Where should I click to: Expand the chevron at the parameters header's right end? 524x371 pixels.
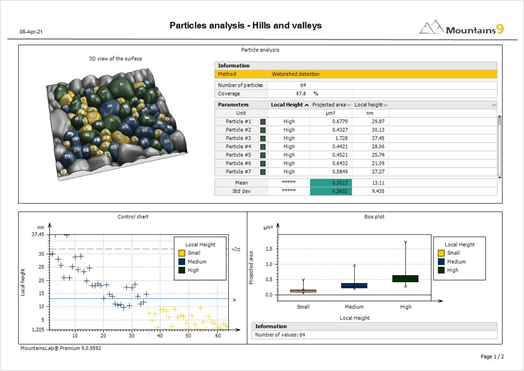click(x=494, y=105)
